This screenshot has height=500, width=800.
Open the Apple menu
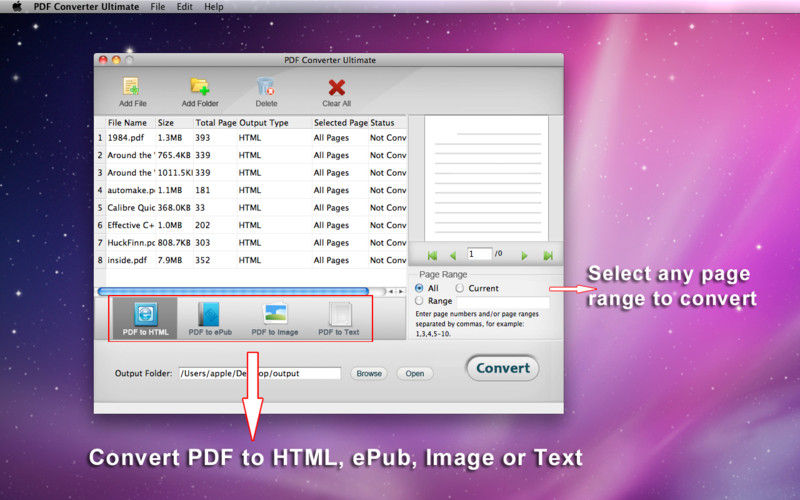(x=17, y=7)
